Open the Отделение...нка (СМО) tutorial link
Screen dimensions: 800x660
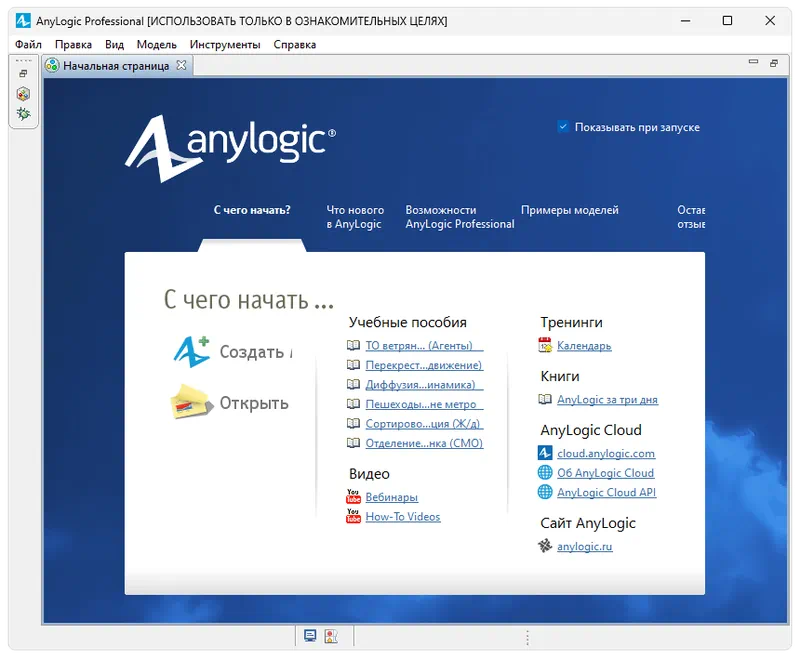click(424, 443)
